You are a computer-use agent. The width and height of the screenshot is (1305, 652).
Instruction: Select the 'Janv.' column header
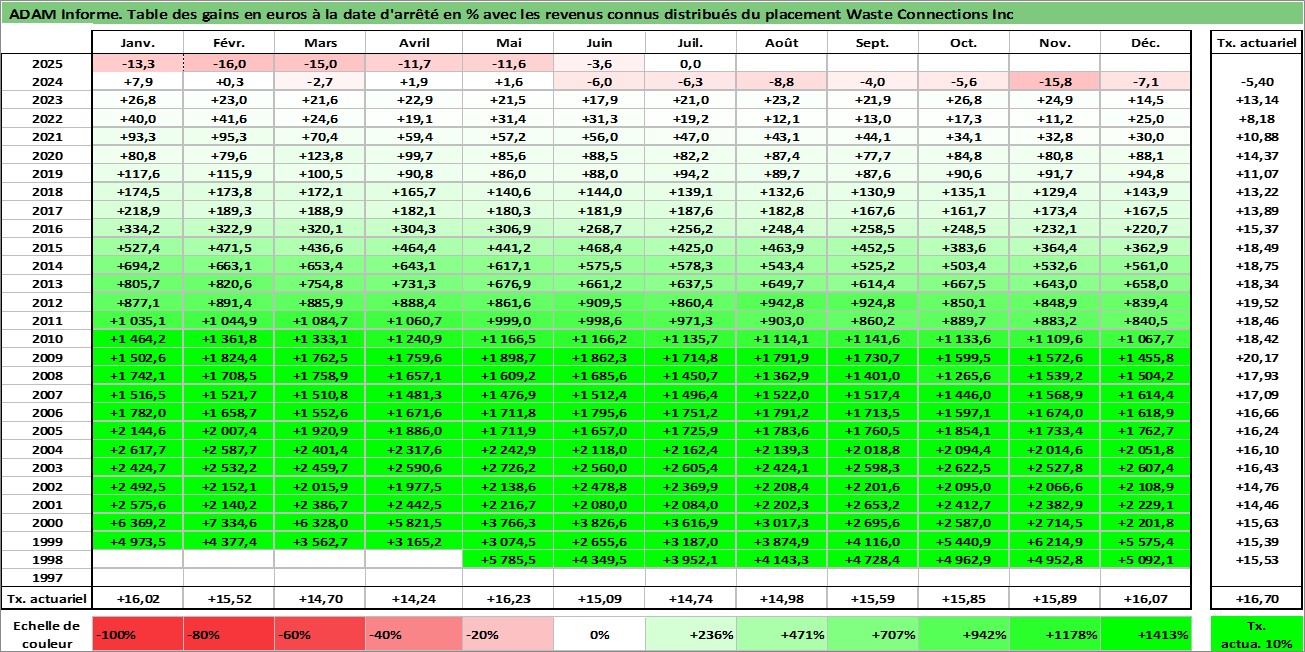tap(137, 43)
